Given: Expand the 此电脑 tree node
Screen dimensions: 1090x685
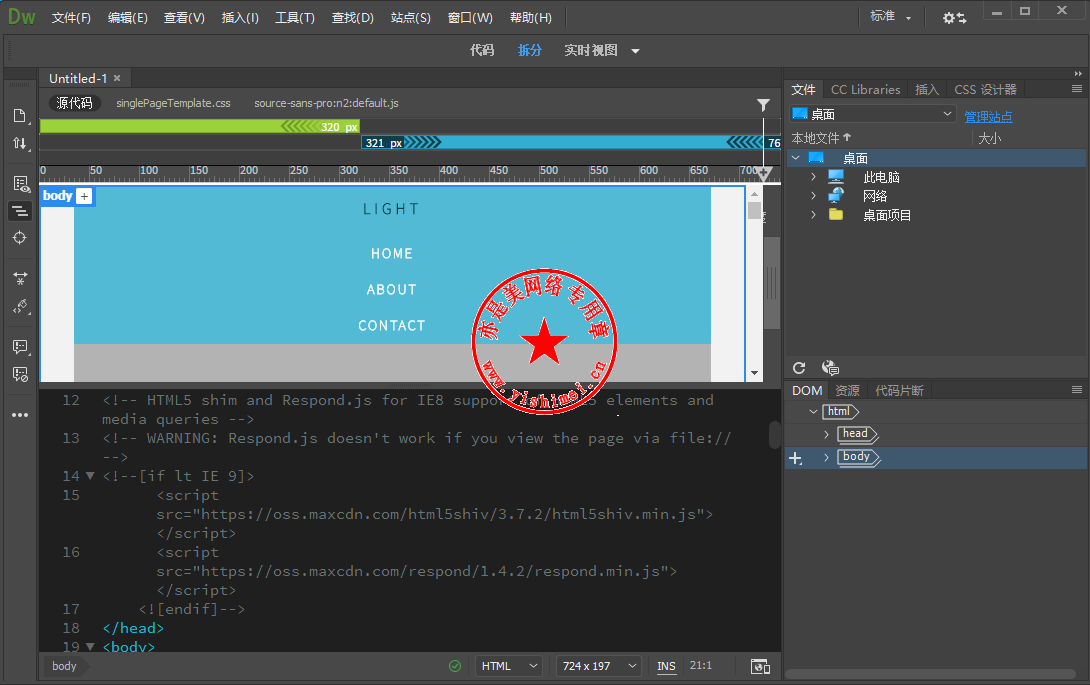Looking at the screenshot, I should tap(813, 177).
